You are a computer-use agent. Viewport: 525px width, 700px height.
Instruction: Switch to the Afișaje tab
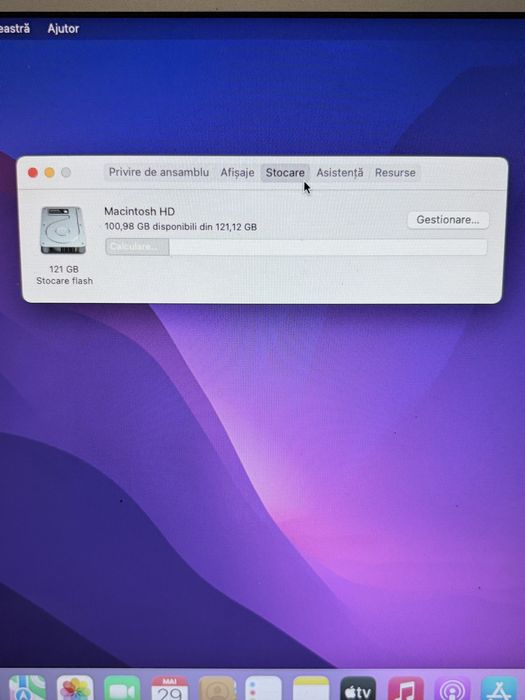(237, 172)
